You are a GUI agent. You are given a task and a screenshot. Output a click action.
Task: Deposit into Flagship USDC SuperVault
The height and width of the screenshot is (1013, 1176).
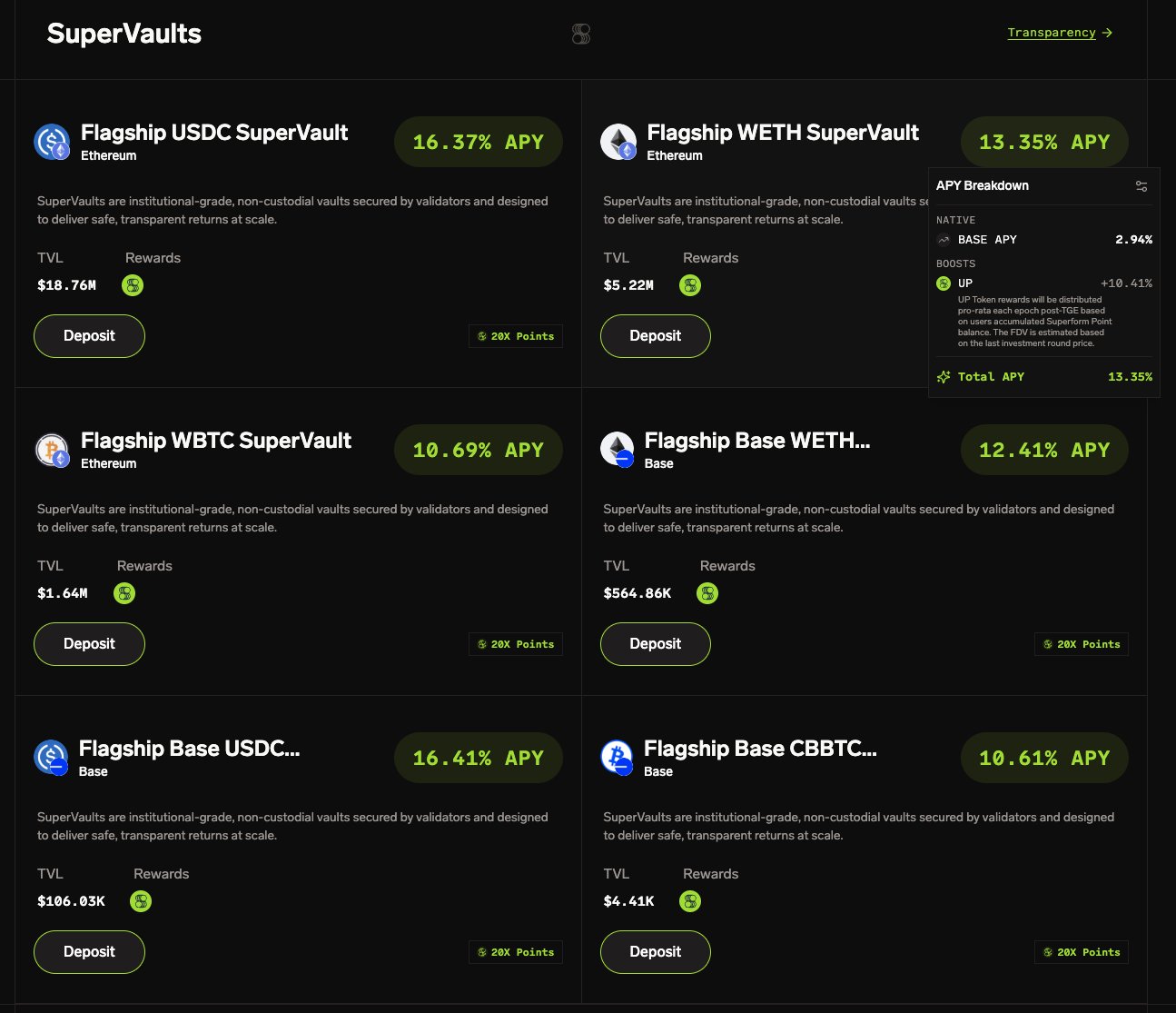(89, 336)
